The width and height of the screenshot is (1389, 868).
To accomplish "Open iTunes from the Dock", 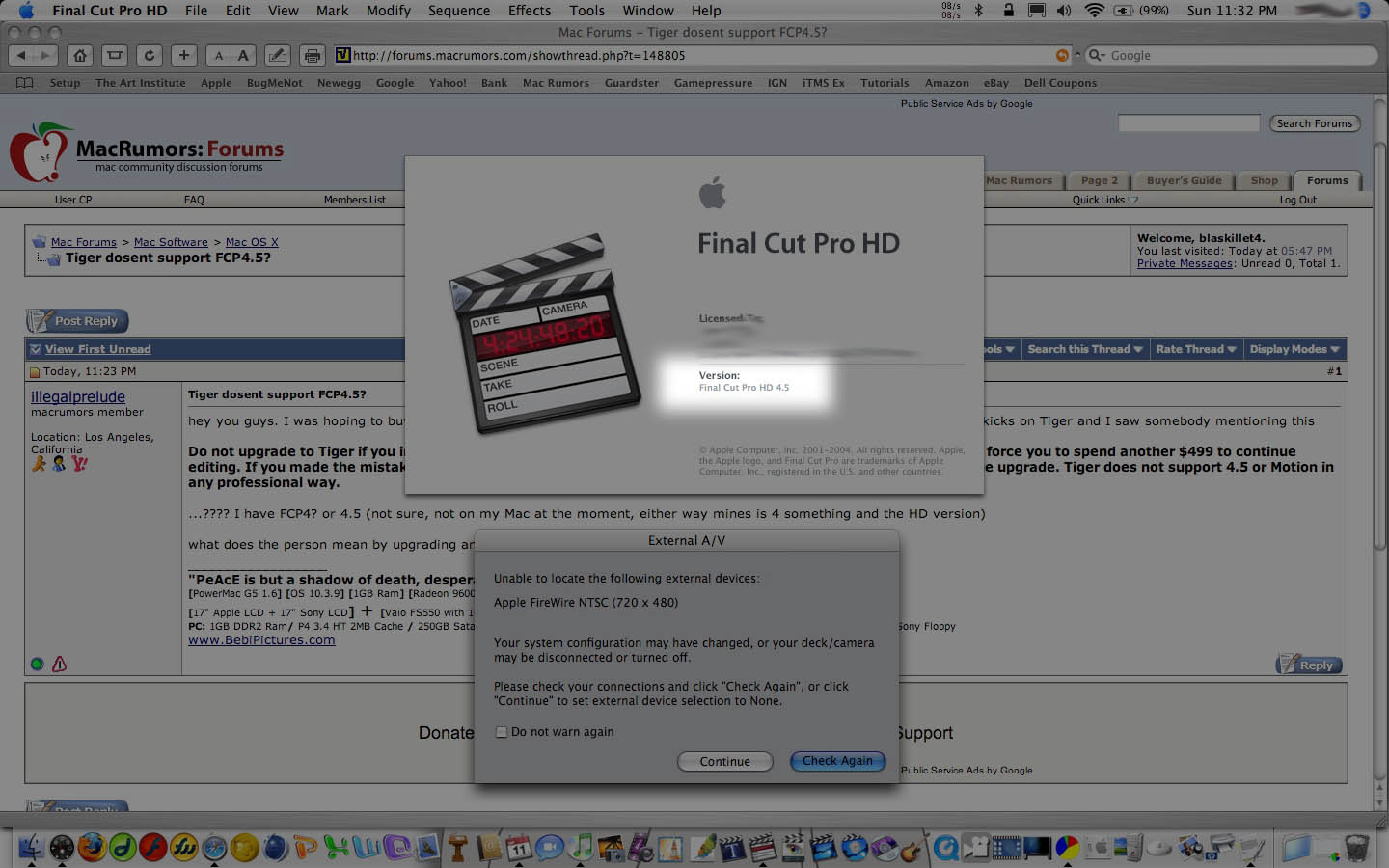I will click(581, 847).
